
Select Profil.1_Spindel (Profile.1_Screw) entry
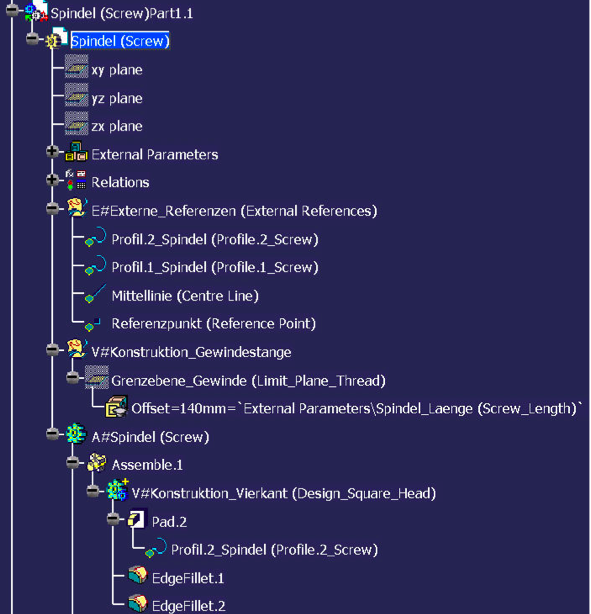coord(215,267)
